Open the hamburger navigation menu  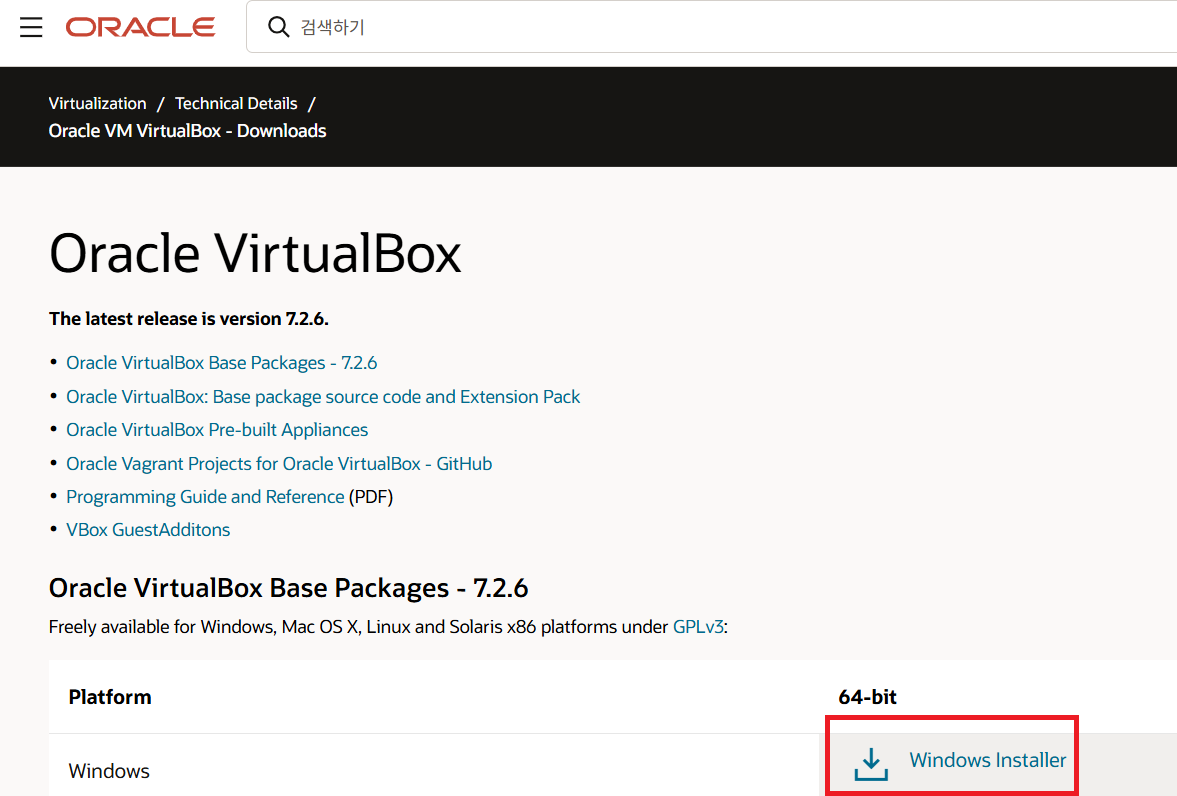tap(31, 27)
